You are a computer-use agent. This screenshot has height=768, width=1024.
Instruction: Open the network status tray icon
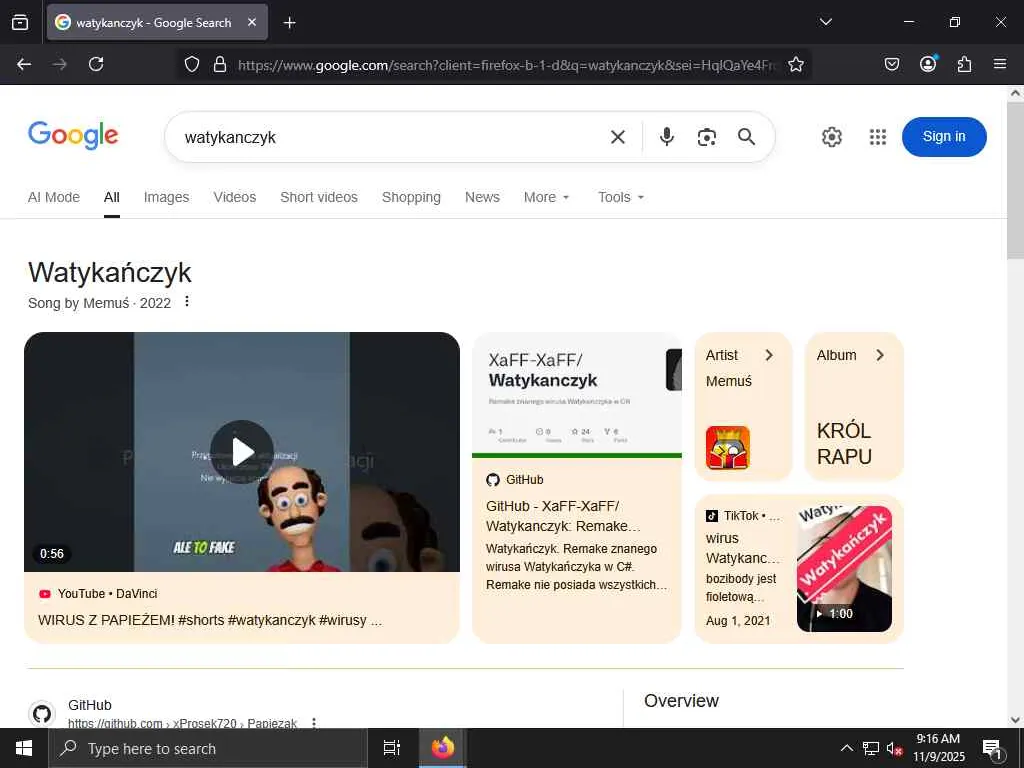pyautogui.click(x=871, y=748)
